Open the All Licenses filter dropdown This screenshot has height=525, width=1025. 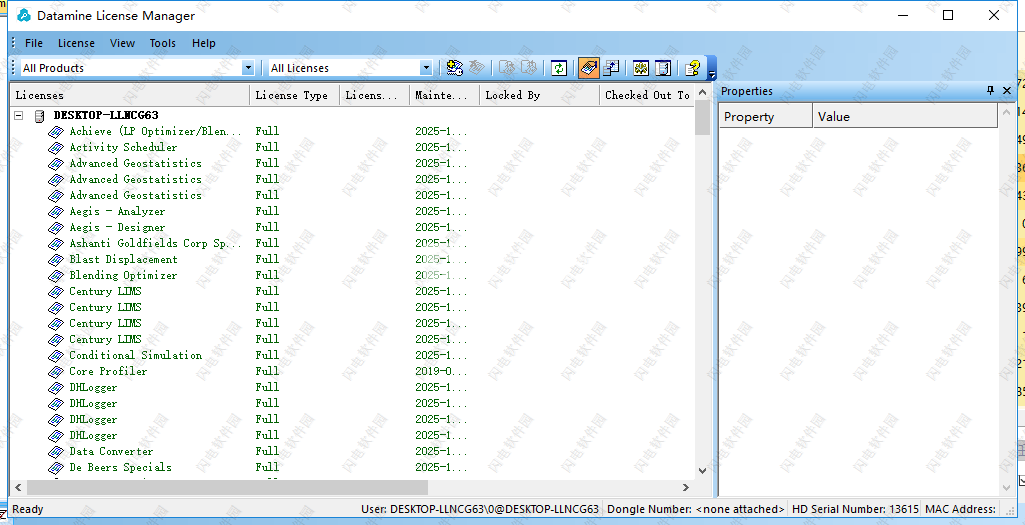426,67
